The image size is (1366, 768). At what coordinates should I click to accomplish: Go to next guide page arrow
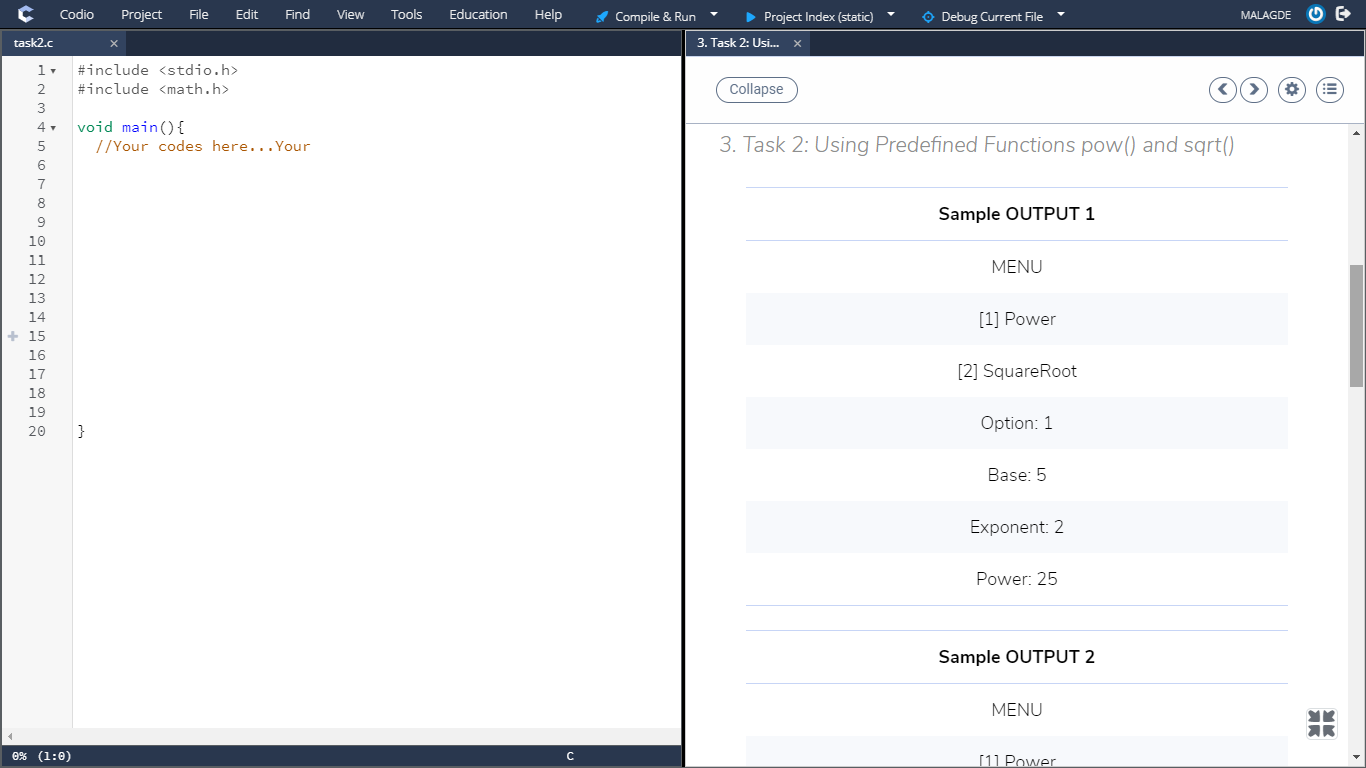coord(1254,89)
